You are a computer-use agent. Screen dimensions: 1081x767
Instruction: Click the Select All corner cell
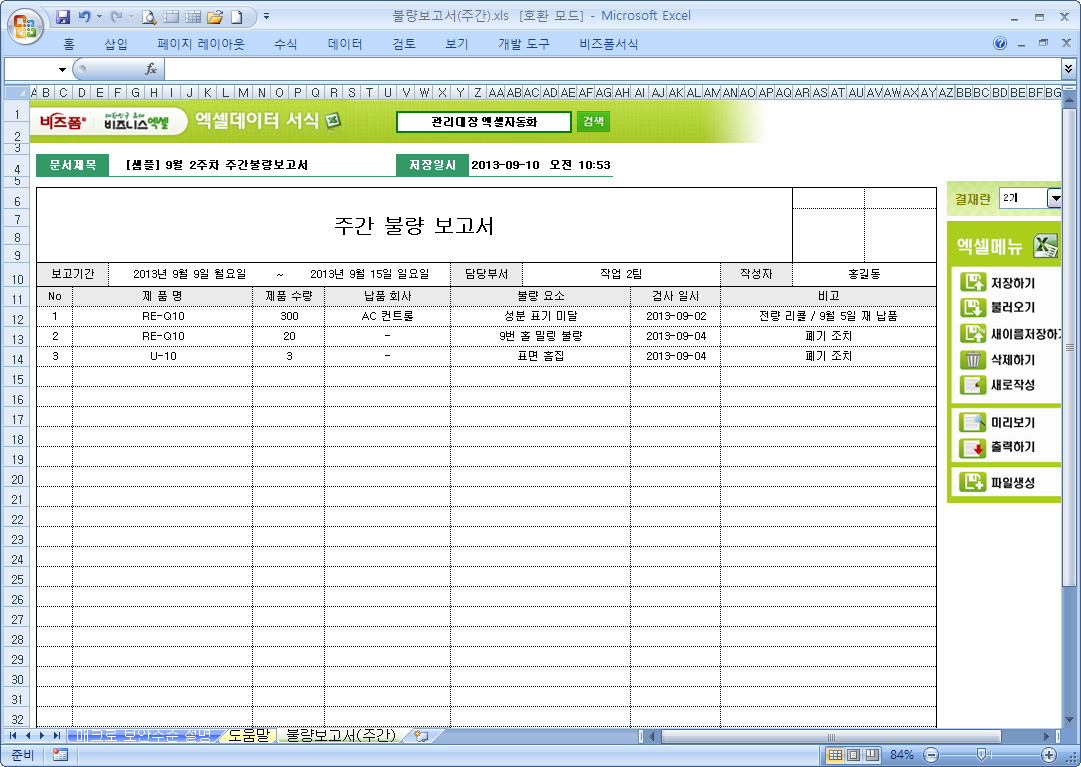[x=17, y=92]
